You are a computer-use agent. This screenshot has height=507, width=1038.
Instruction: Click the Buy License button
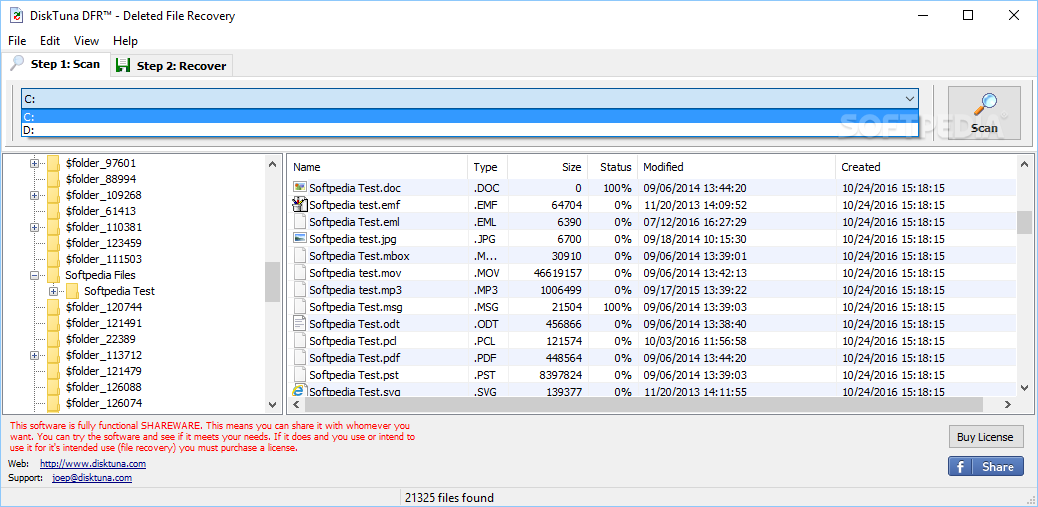[x=985, y=437]
